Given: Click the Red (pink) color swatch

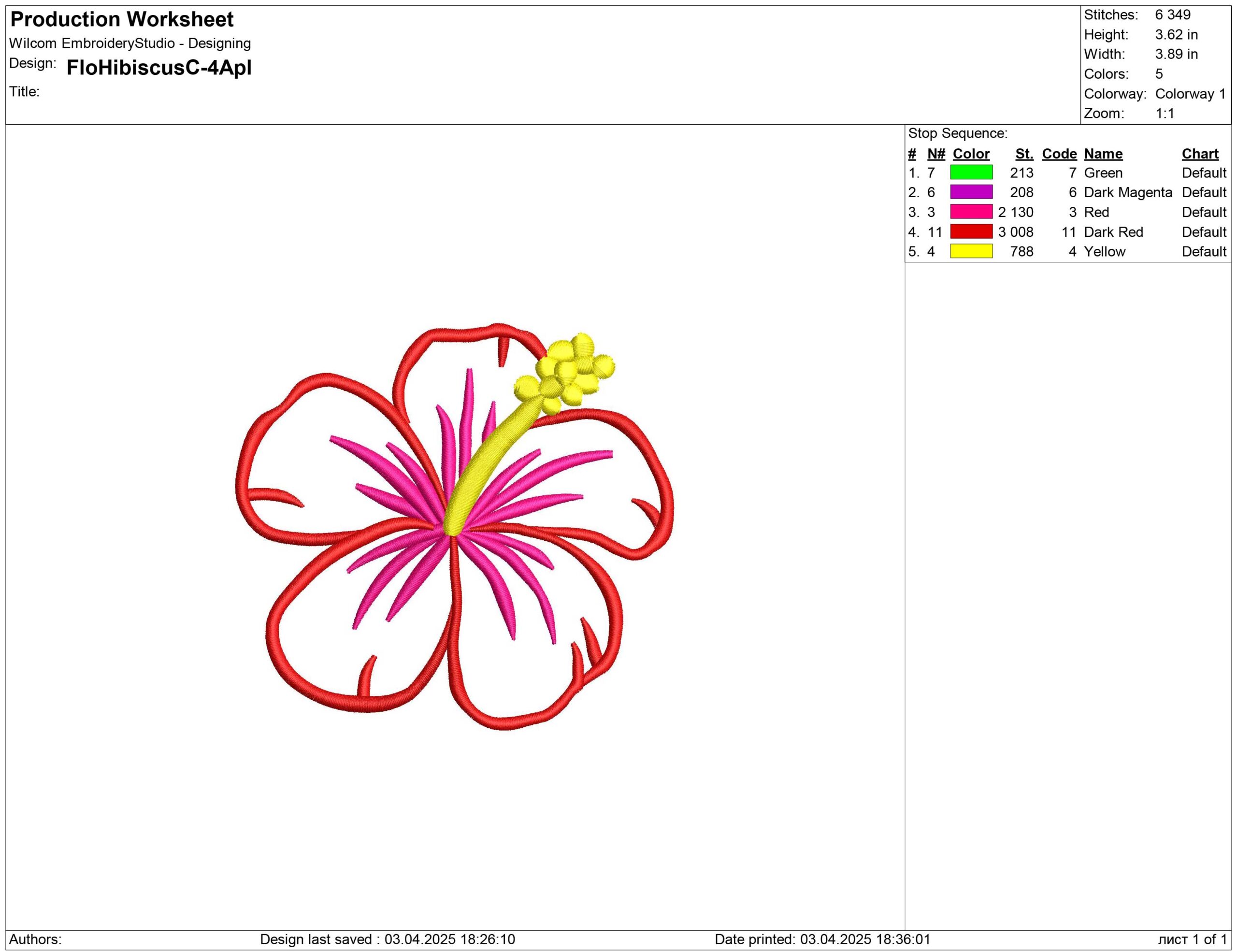Looking at the screenshot, I should coord(971,212).
